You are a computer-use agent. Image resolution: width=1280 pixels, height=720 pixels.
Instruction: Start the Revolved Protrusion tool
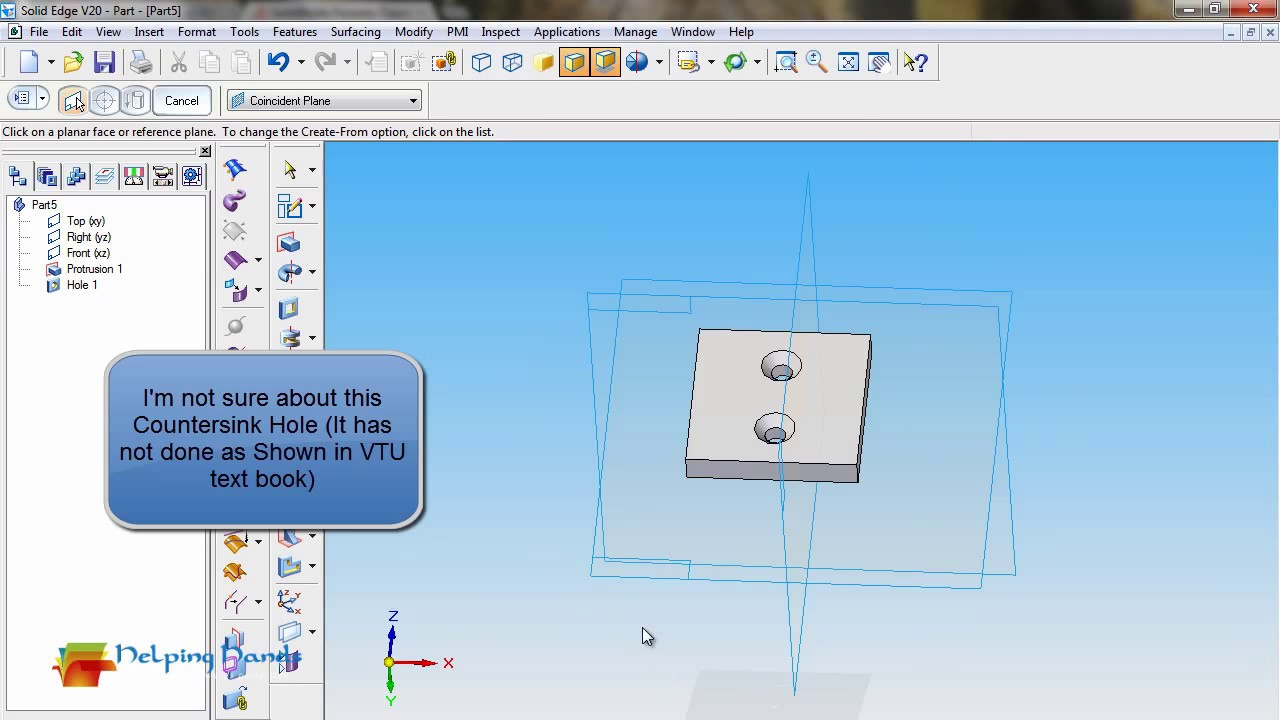point(290,272)
